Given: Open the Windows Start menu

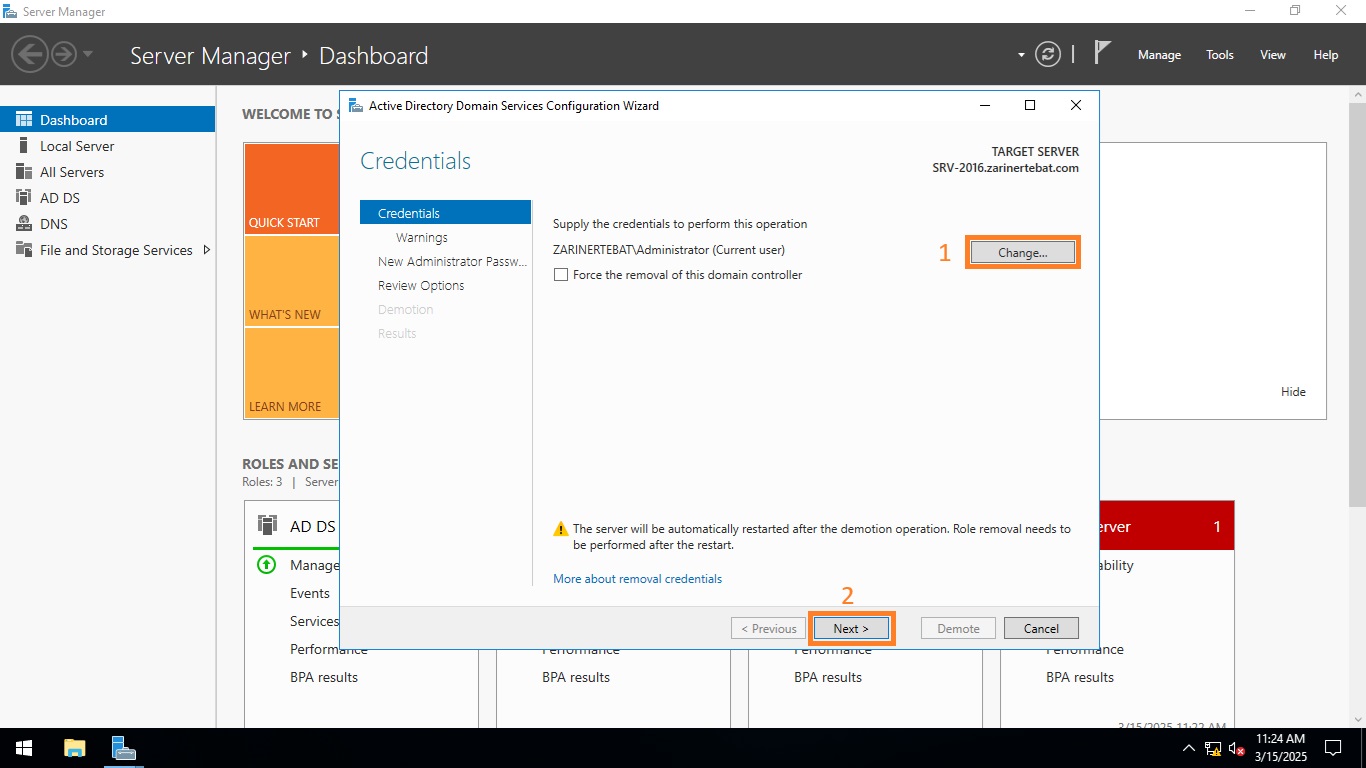Looking at the screenshot, I should [23, 748].
